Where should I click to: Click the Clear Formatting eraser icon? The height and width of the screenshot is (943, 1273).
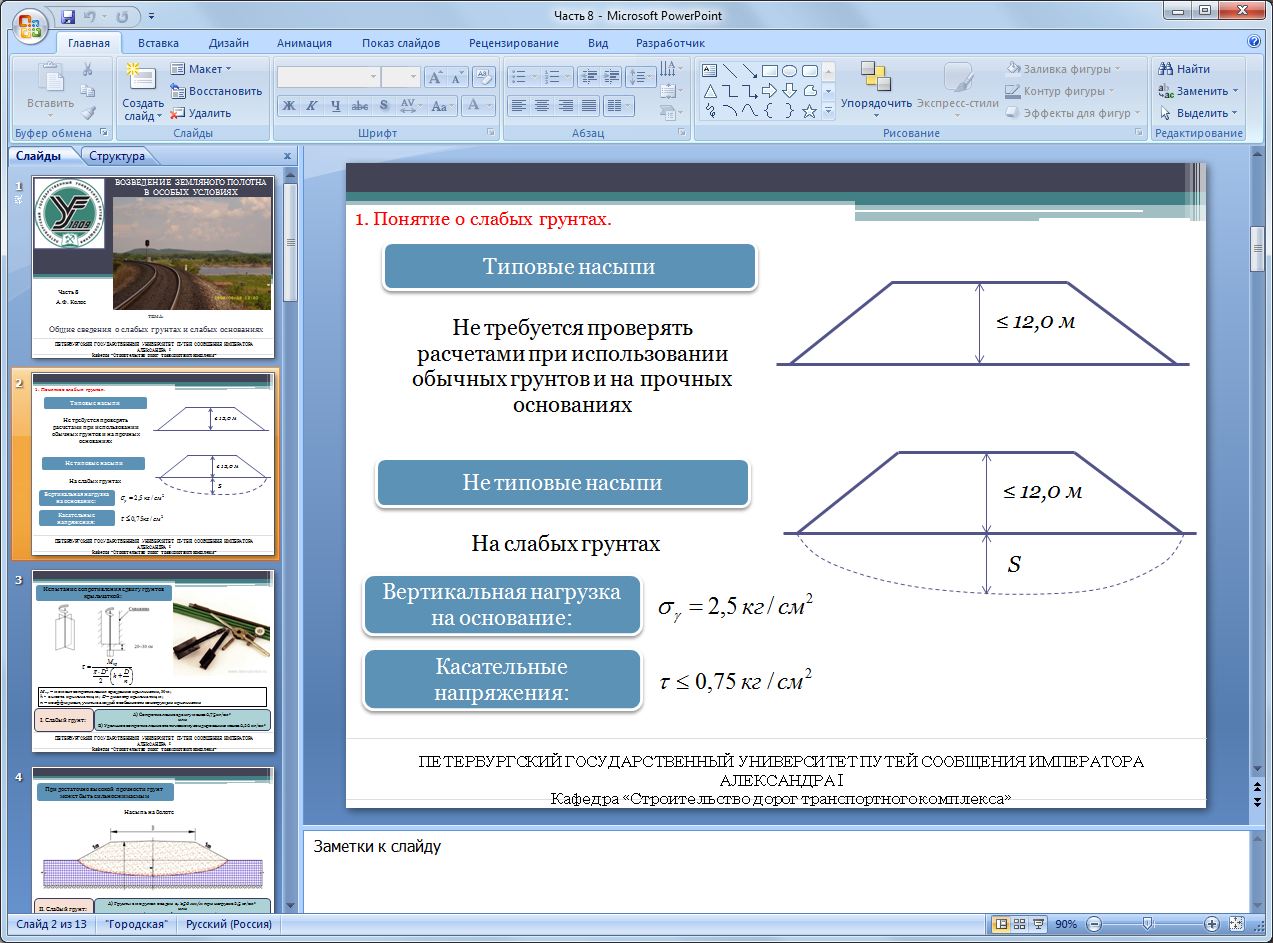pyautogui.click(x=483, y=77)
